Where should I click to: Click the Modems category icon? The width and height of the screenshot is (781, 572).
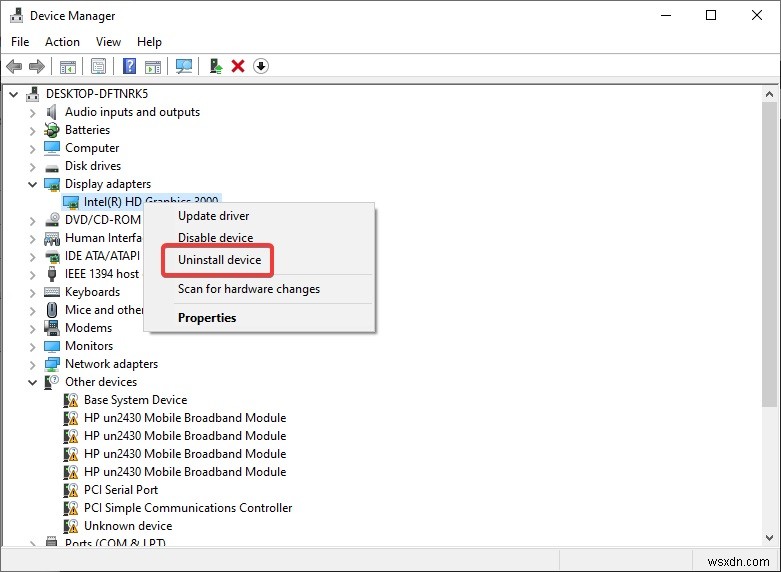(x=52, y=328)
